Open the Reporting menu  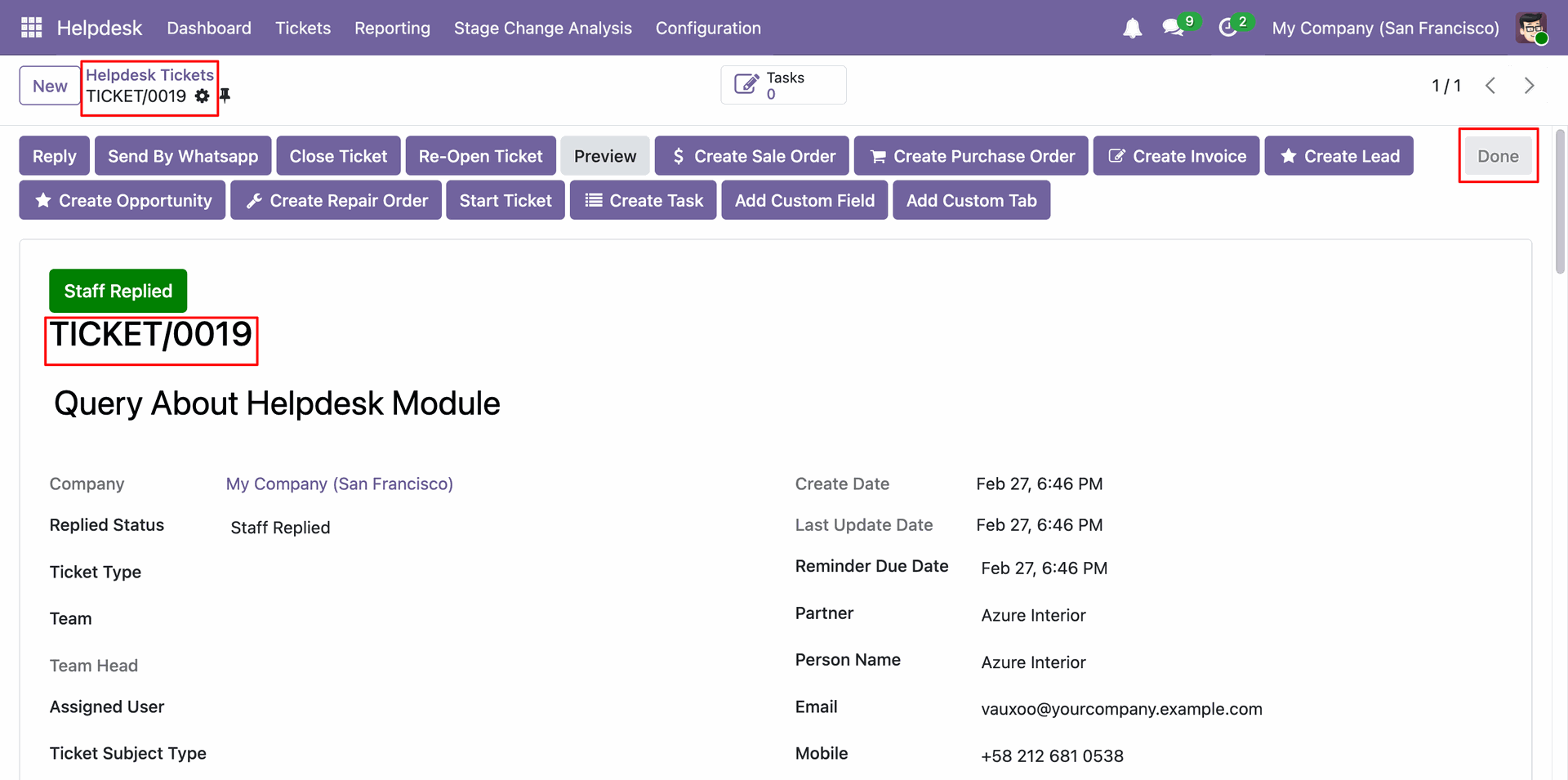392,28
